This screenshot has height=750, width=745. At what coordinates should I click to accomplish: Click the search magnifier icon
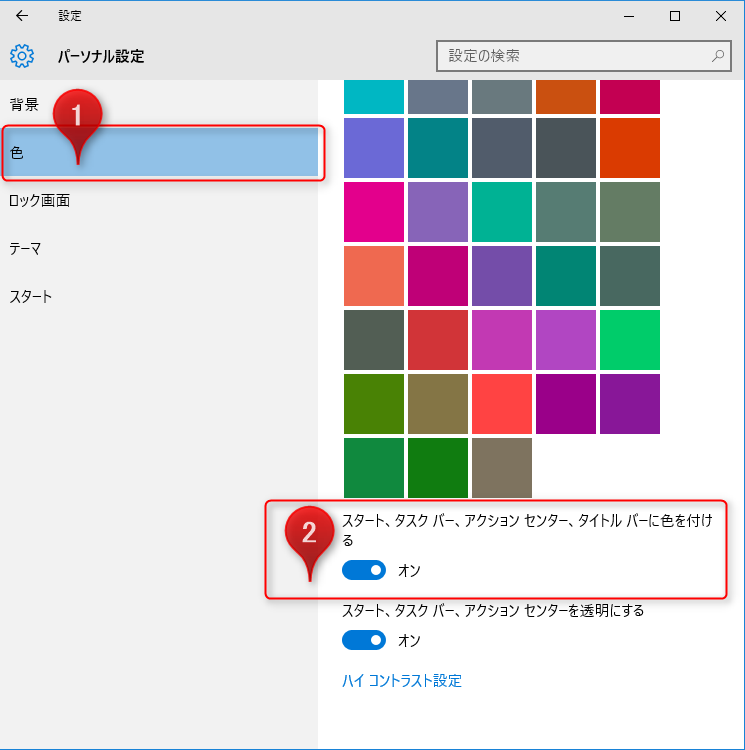pyautogui.click(x=717, y=56)
